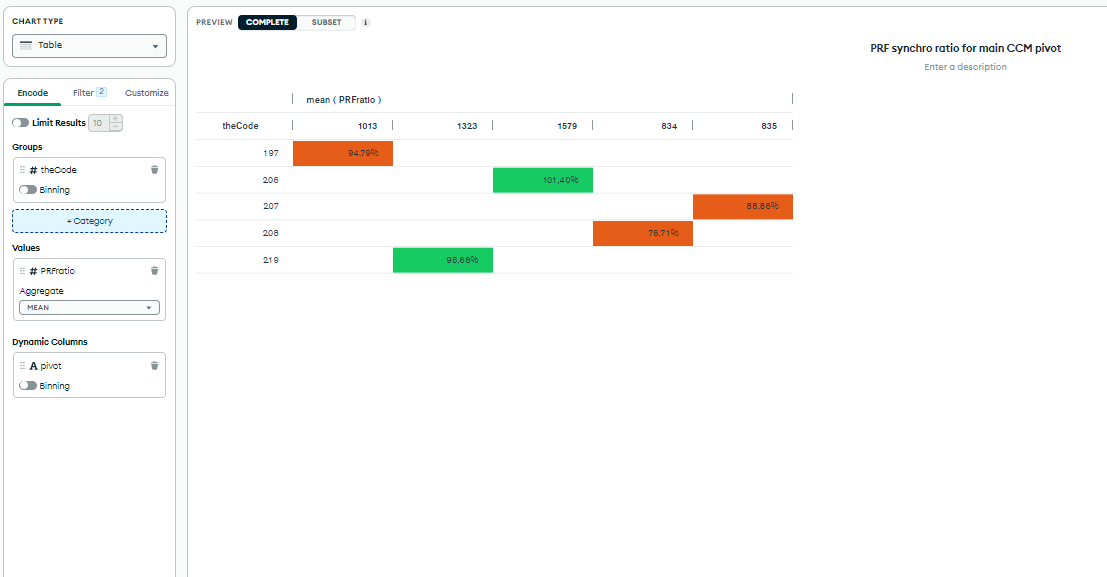Image resolution: width=1107 pixels, height=577 pixels.
Task: Click the increment arrow on the Limit Results stepper
Action: (116, 119)
